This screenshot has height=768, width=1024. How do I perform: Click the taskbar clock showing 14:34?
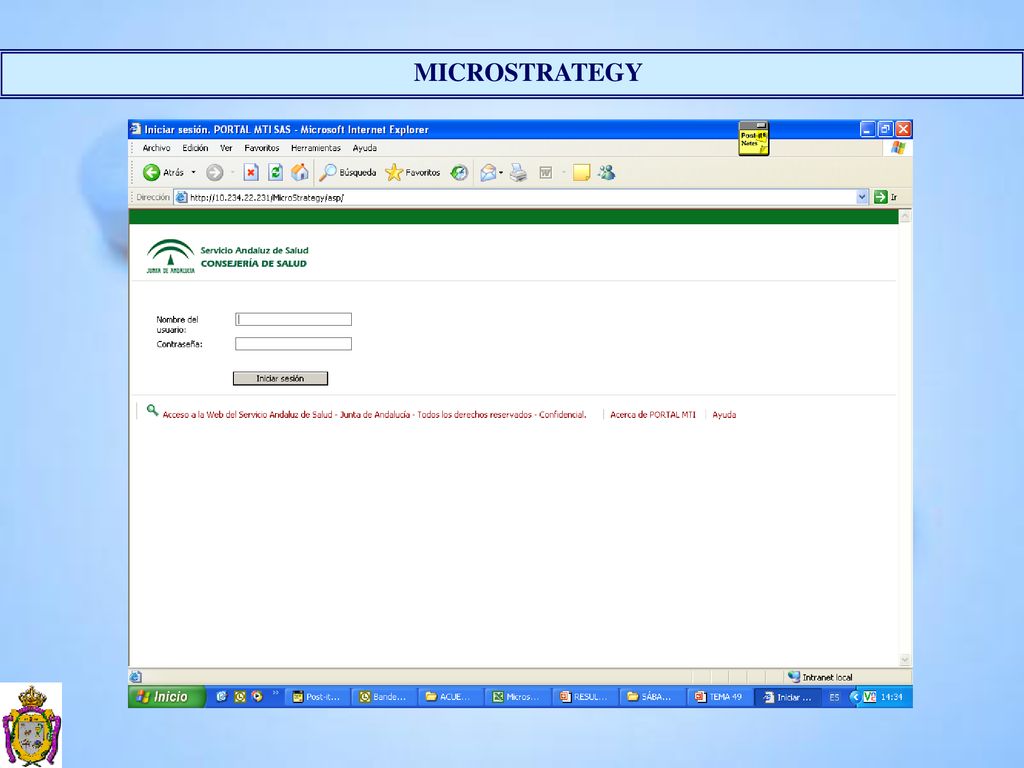(x=891, y=697)
